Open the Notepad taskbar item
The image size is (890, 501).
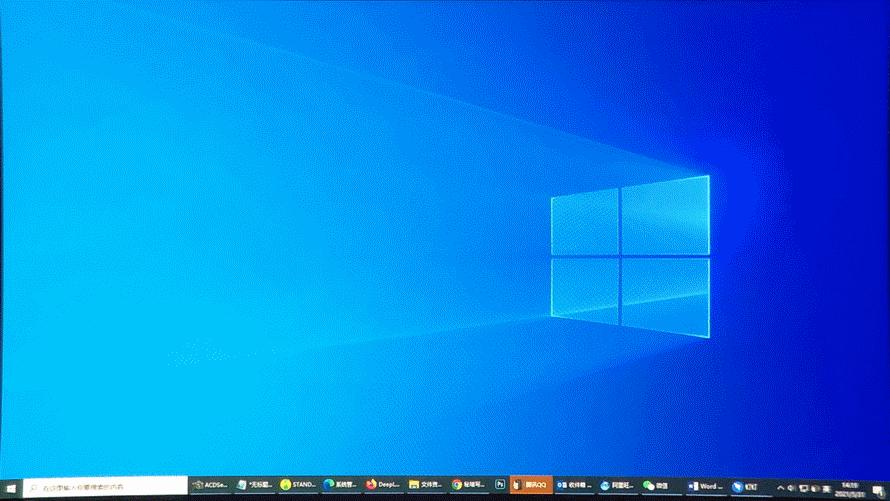[254, 485]
